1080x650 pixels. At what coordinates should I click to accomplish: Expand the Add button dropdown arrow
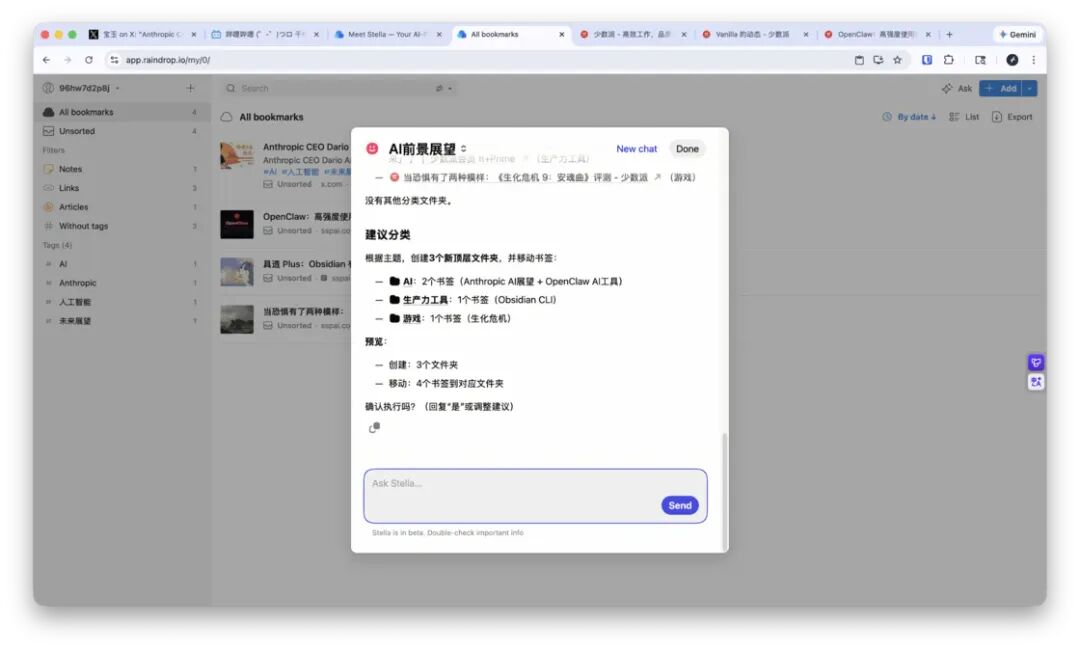pyautogui.click(x=1030, y=88)
